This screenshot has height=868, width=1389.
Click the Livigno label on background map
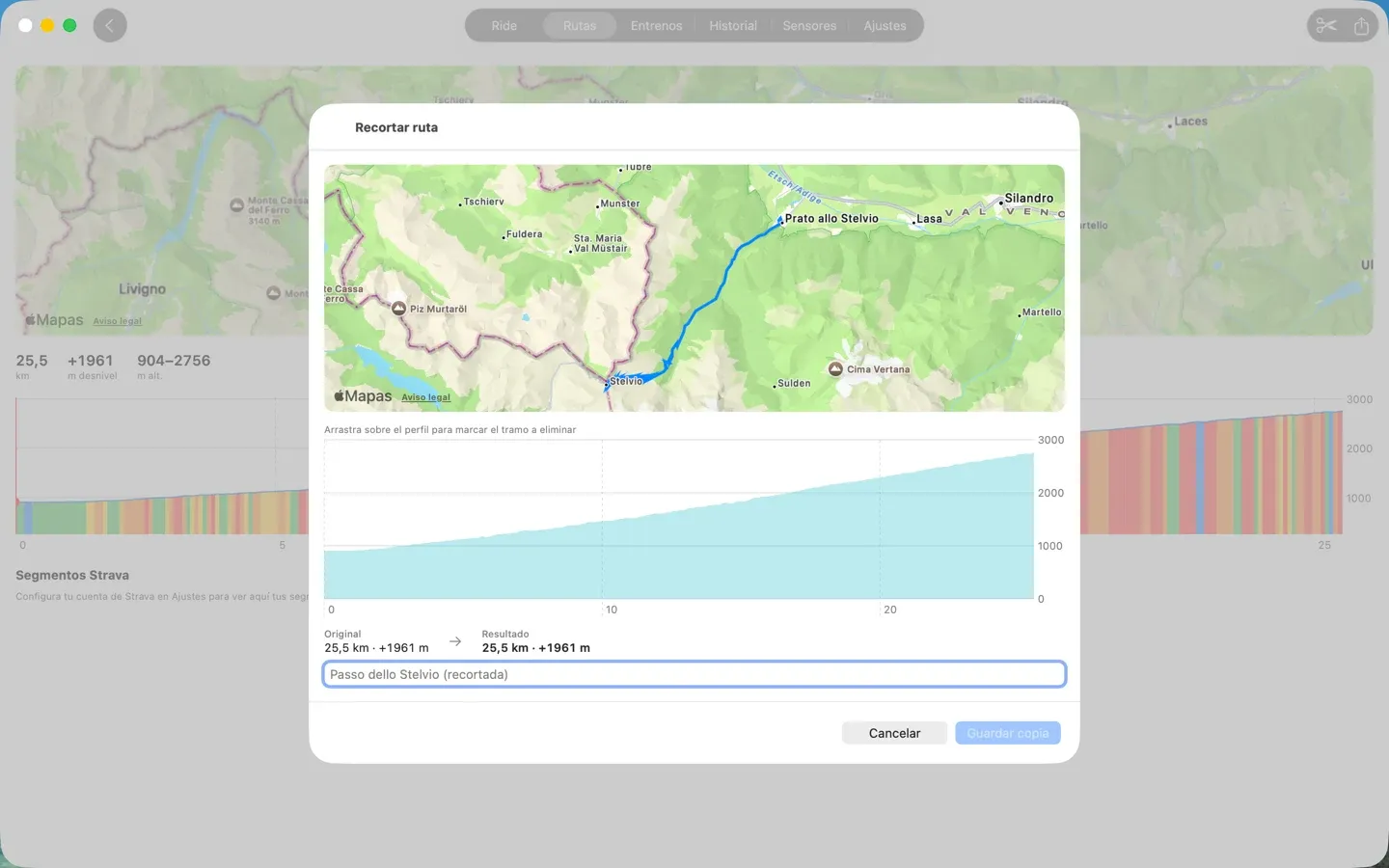[142, 289]
